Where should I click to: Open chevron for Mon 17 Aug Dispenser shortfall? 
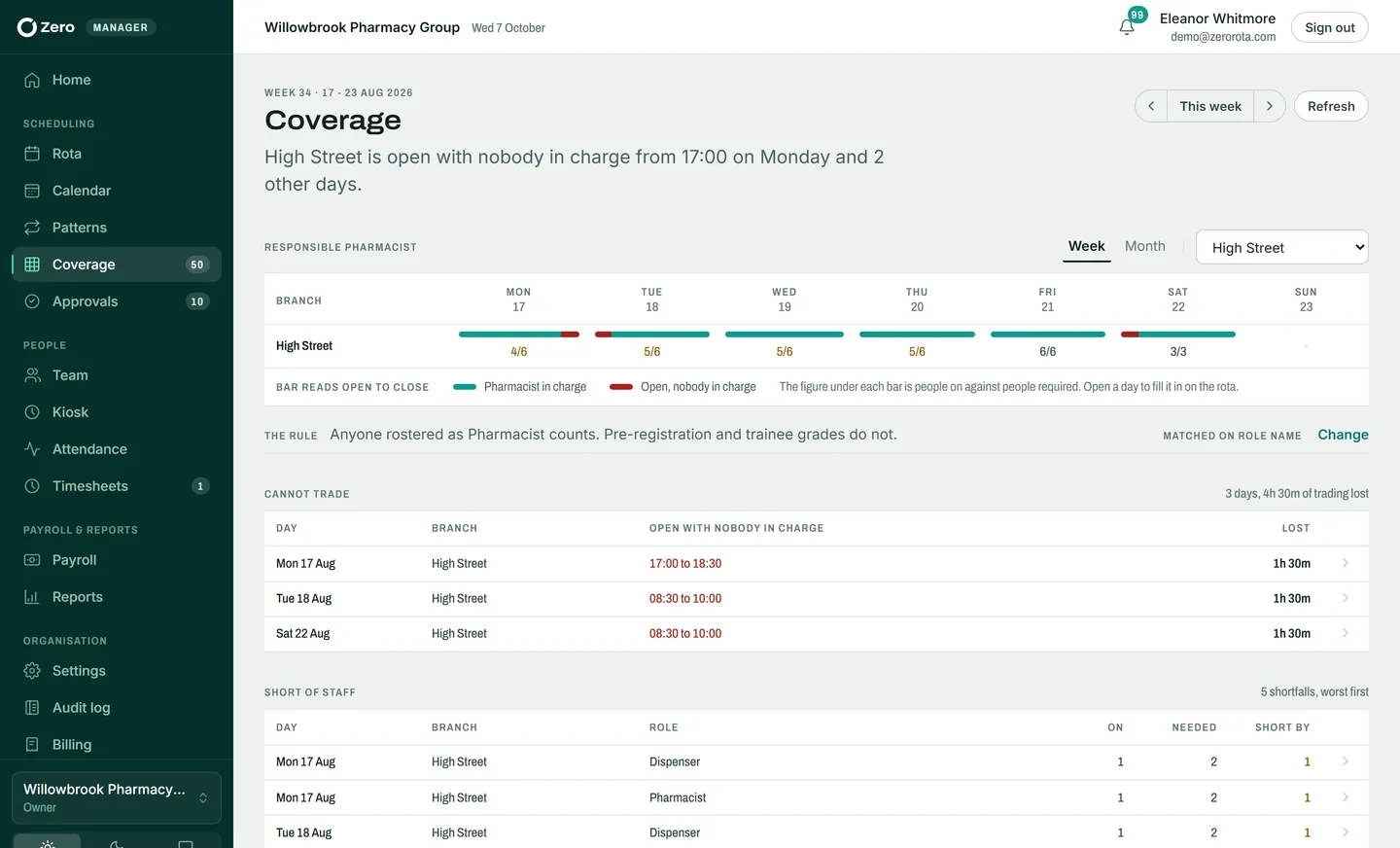pyautogui.click(x=1346, y=761)
